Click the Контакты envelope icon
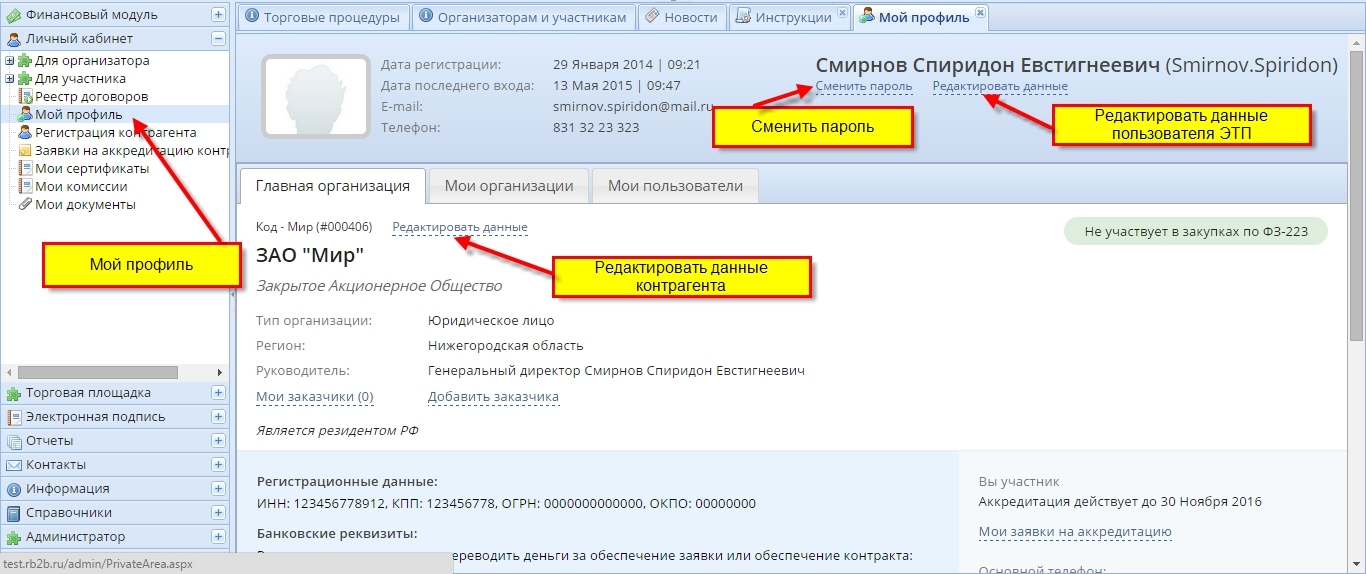 14,465
